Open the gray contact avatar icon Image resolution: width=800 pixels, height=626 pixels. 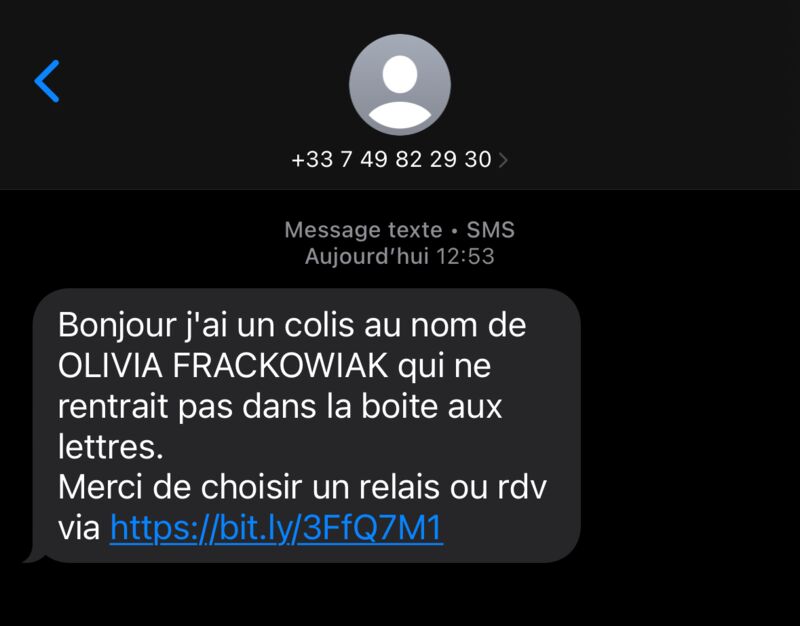click(x=400, y=85)
